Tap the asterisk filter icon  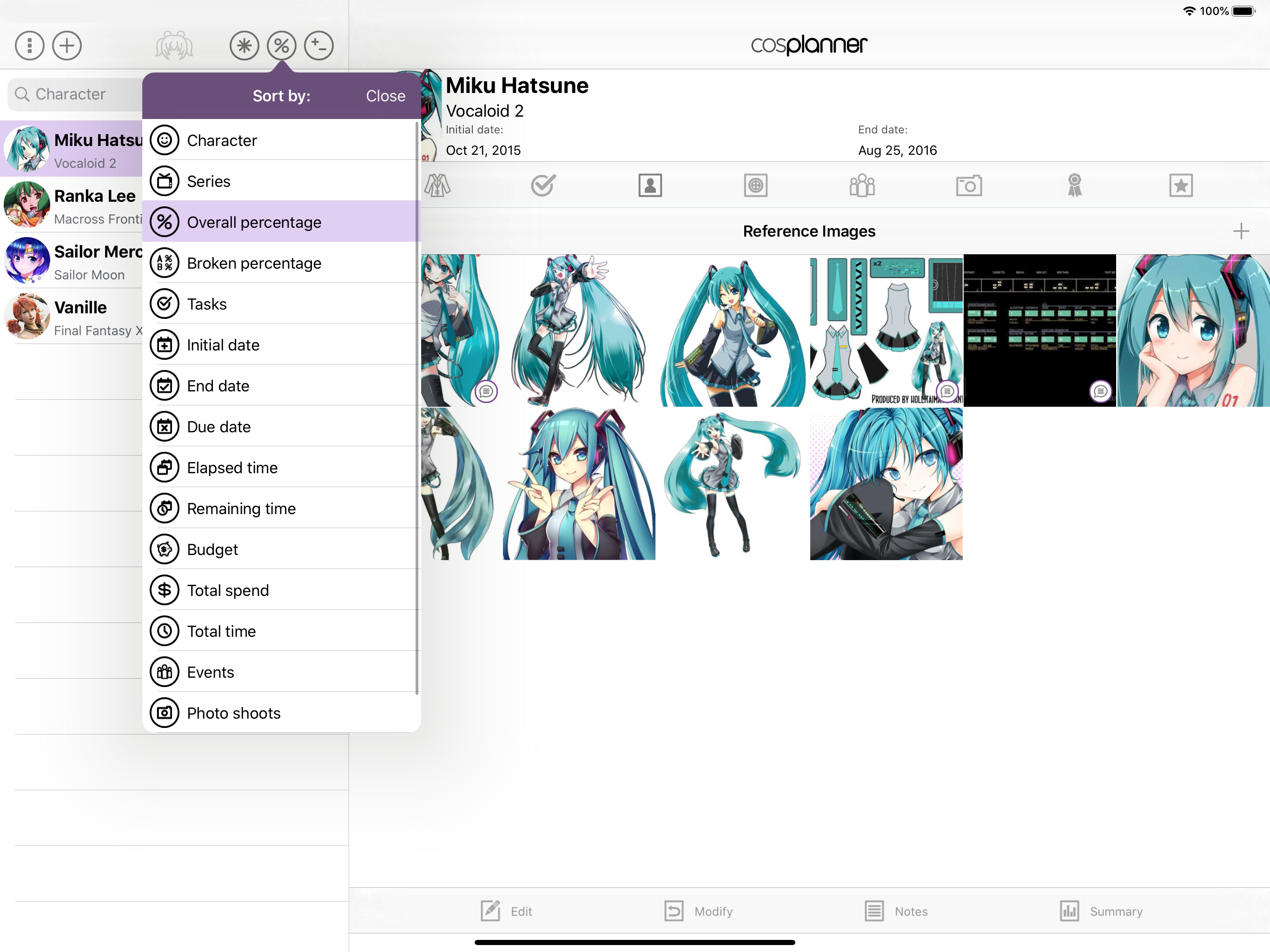[x=244, y=46]
